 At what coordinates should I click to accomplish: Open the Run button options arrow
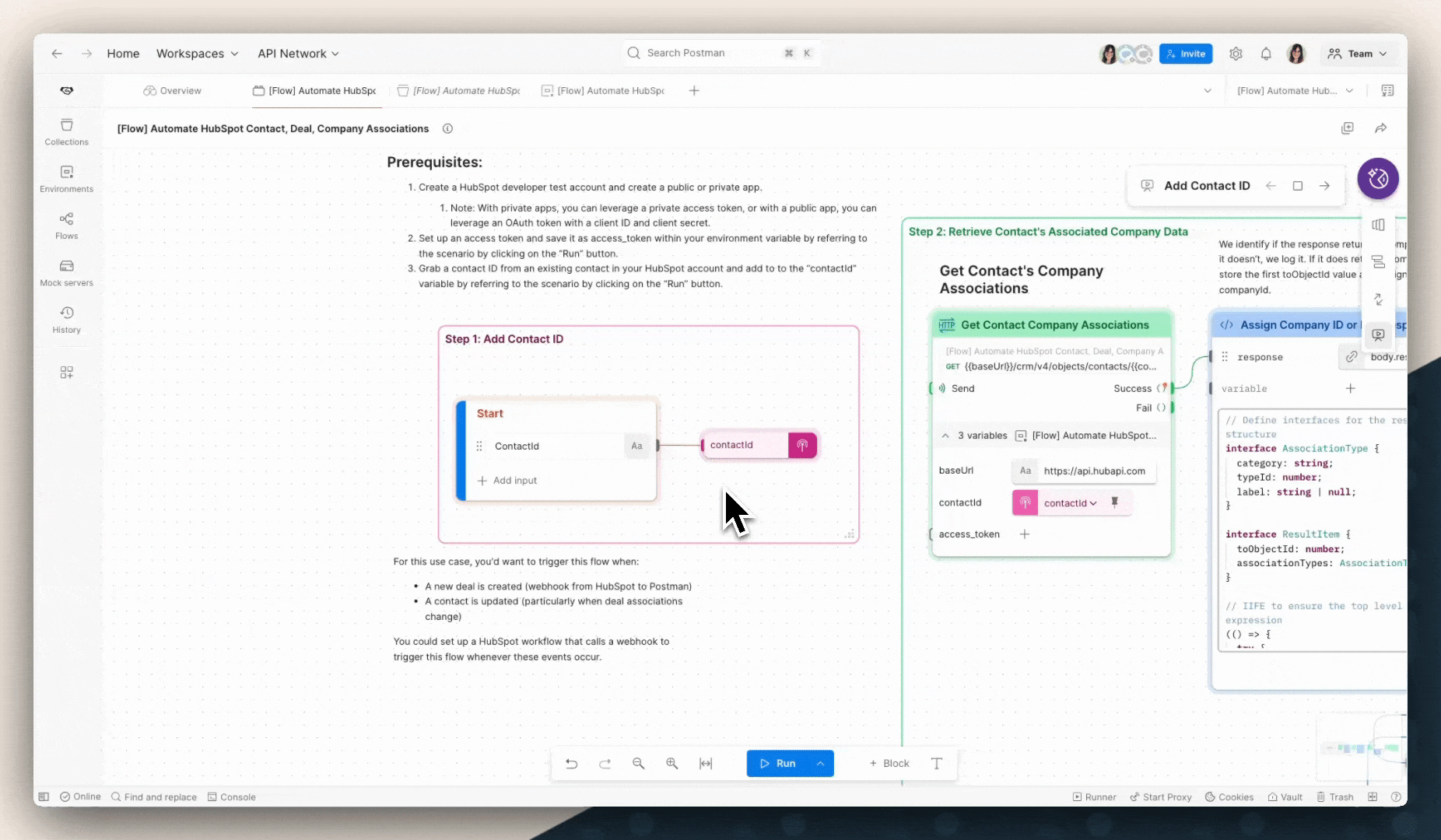(821, 763)
